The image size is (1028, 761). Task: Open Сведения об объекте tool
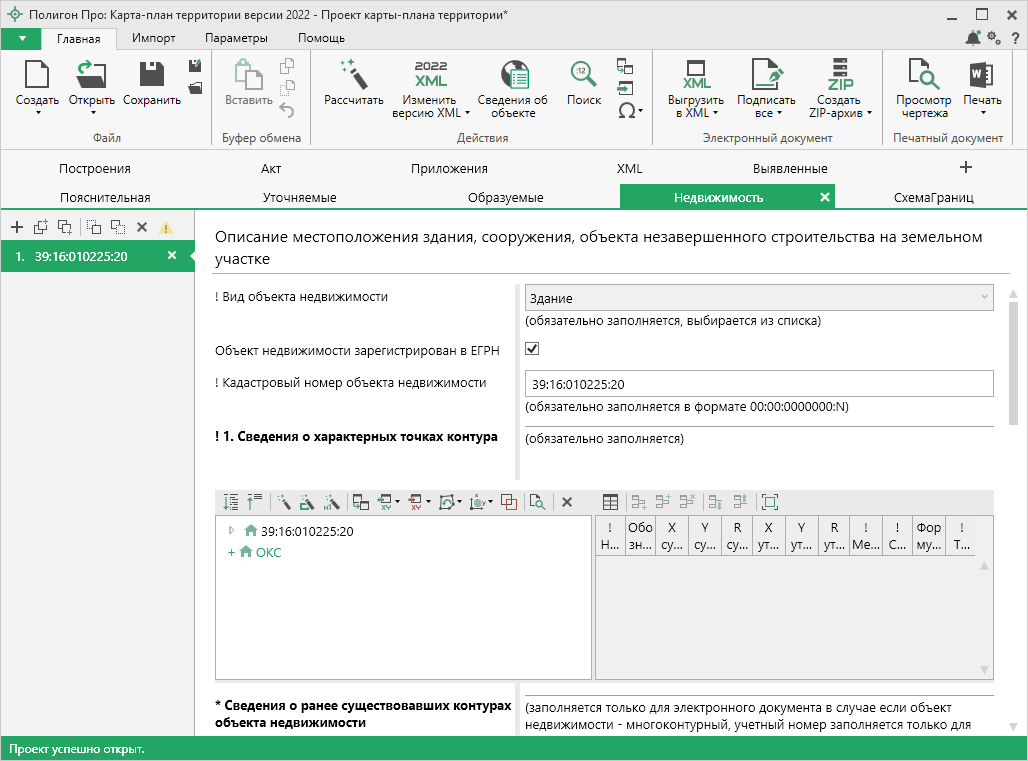click(512, 76)
